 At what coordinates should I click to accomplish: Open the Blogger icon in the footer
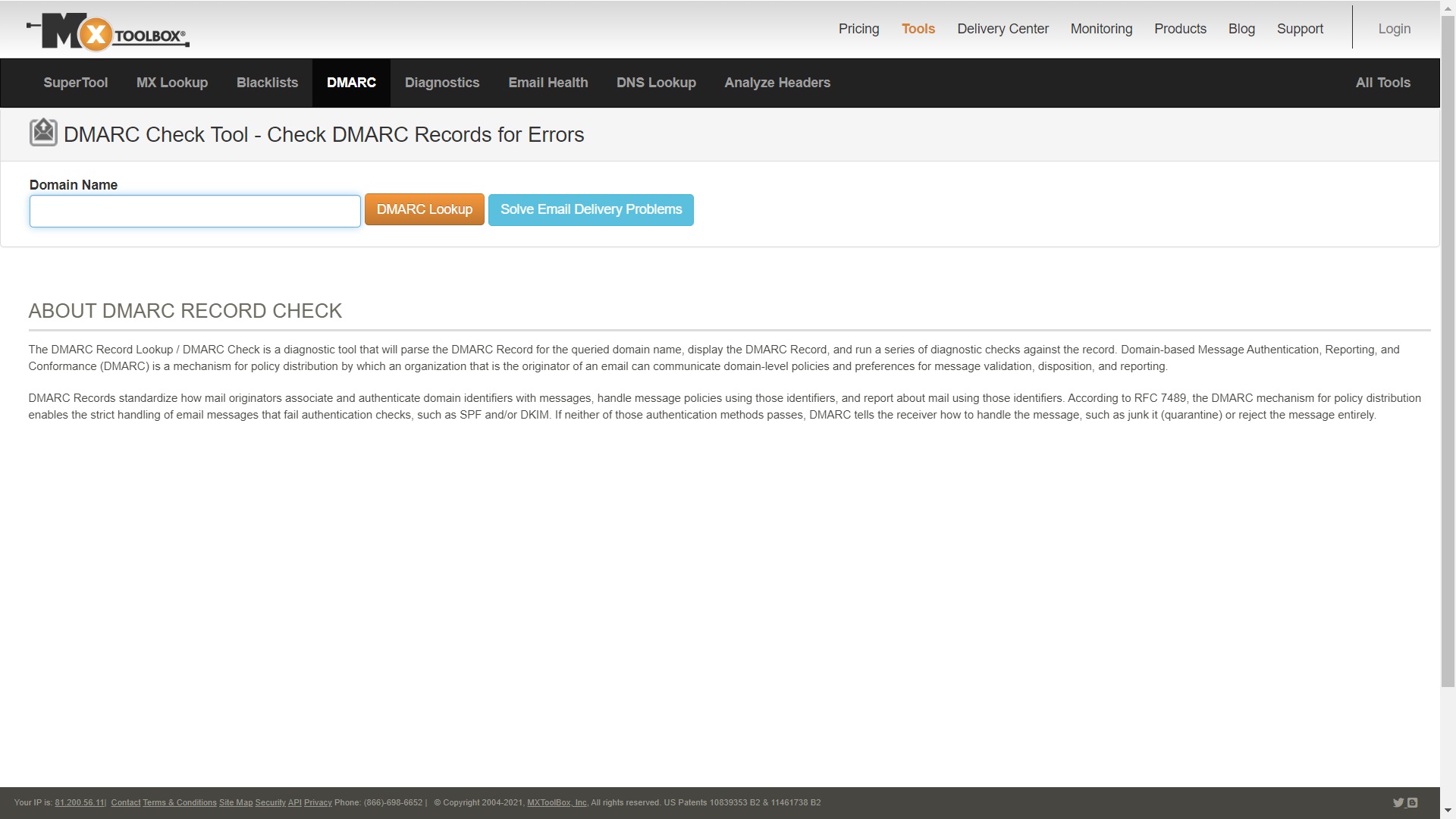[1412, 803]
